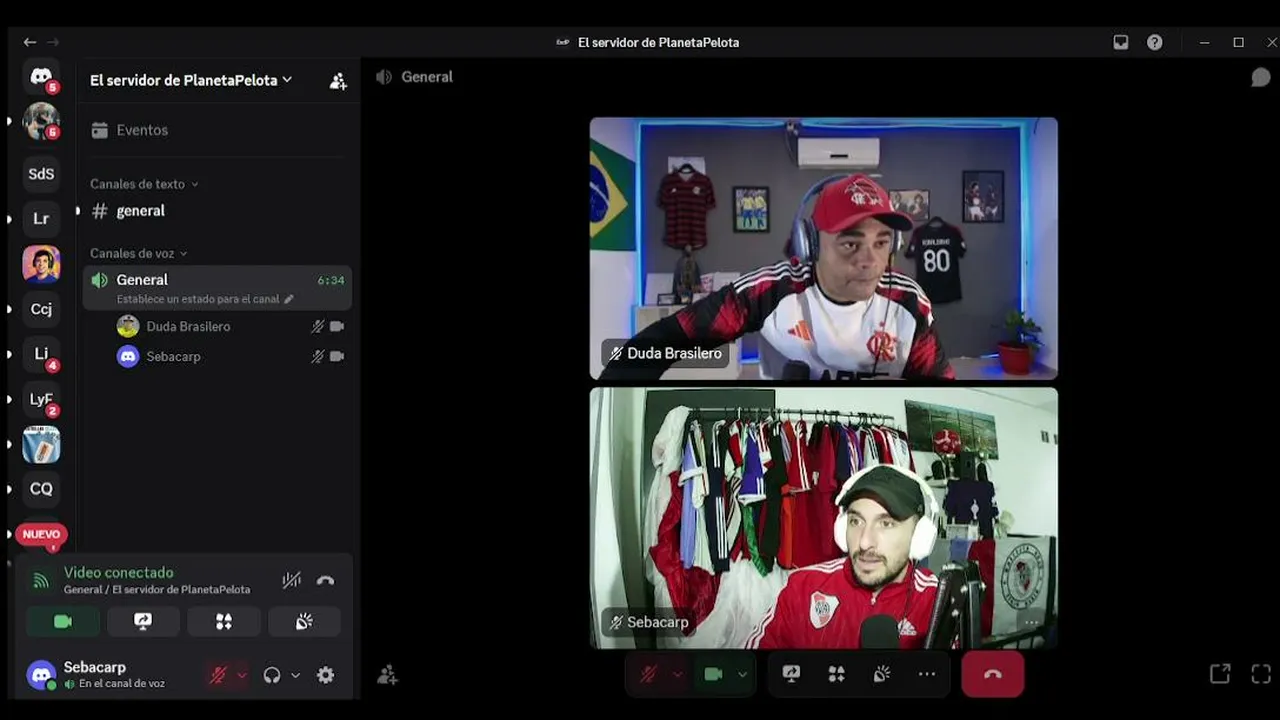
Task: Collapse the Canales de texto category
Action: (144, 184)
